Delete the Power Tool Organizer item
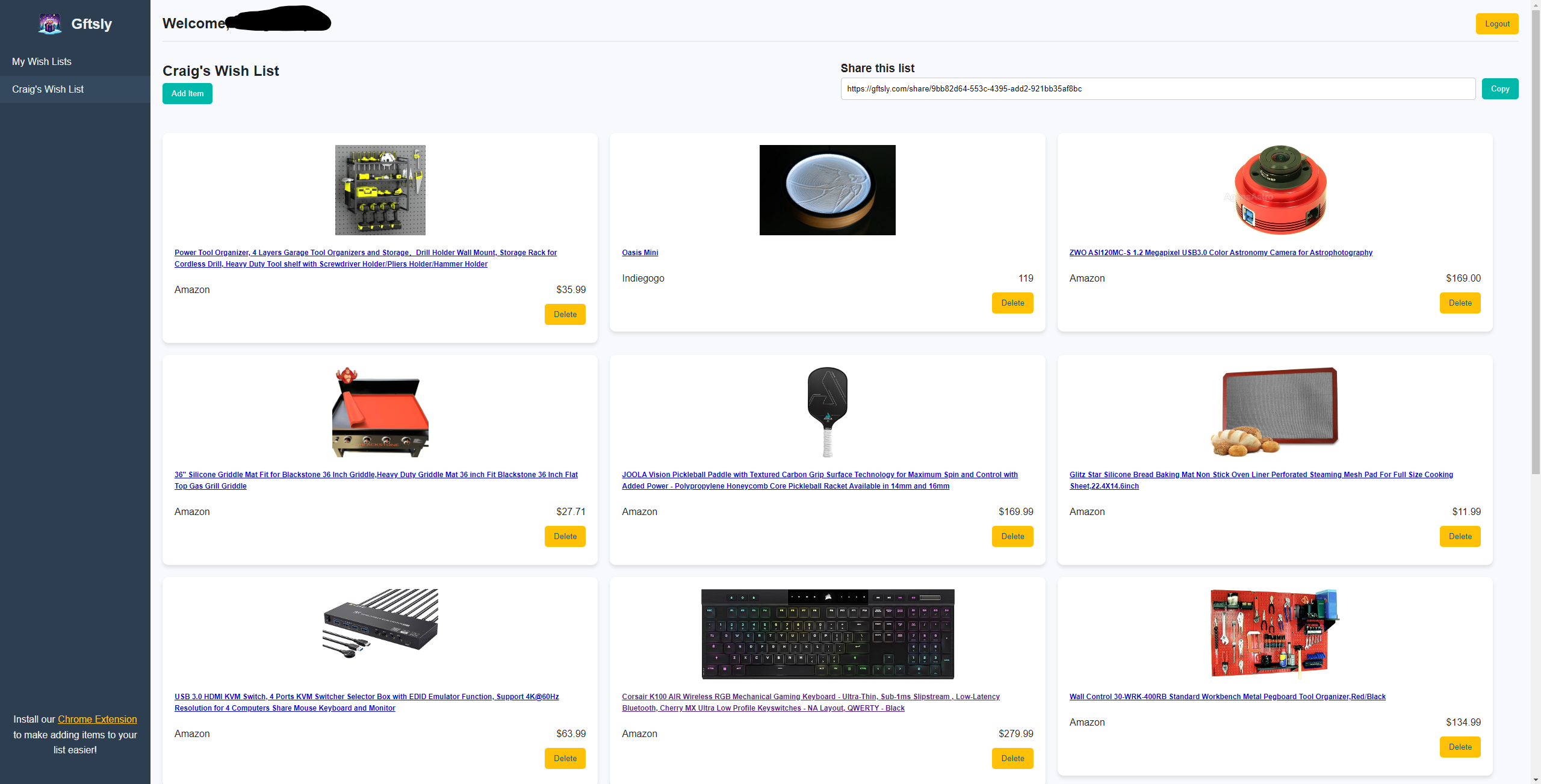This screenshot has height=784, width=1541. (565, 314)
